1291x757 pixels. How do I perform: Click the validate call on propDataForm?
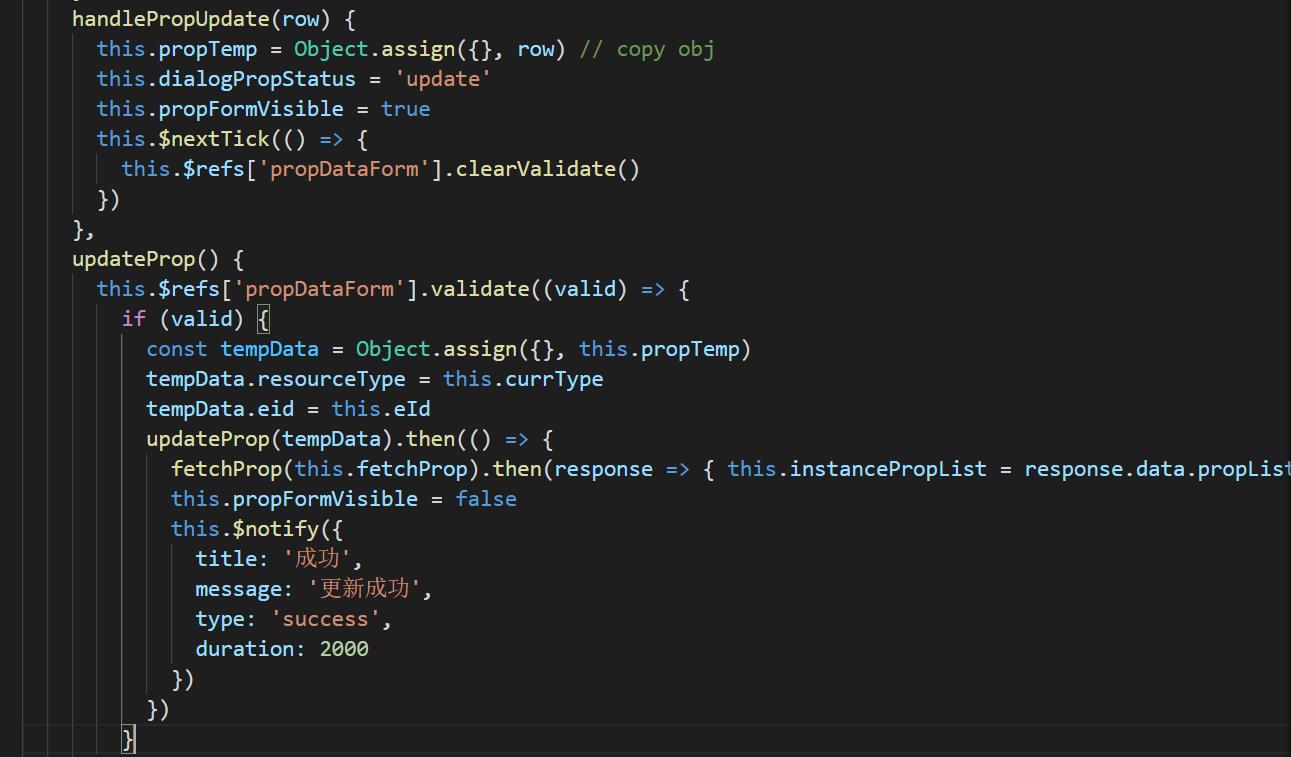tap(480, 289)
